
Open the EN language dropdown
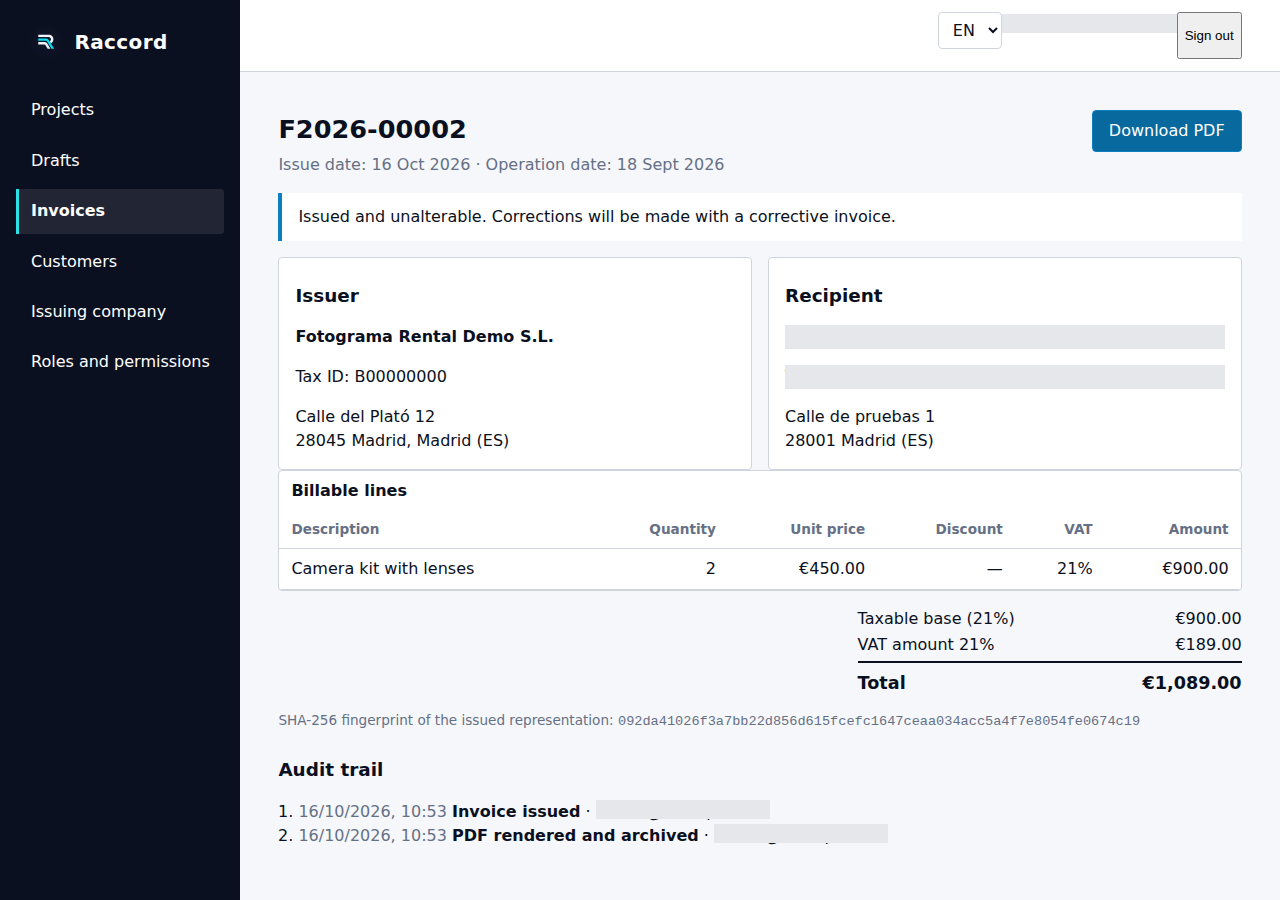[x=969, y=30]
